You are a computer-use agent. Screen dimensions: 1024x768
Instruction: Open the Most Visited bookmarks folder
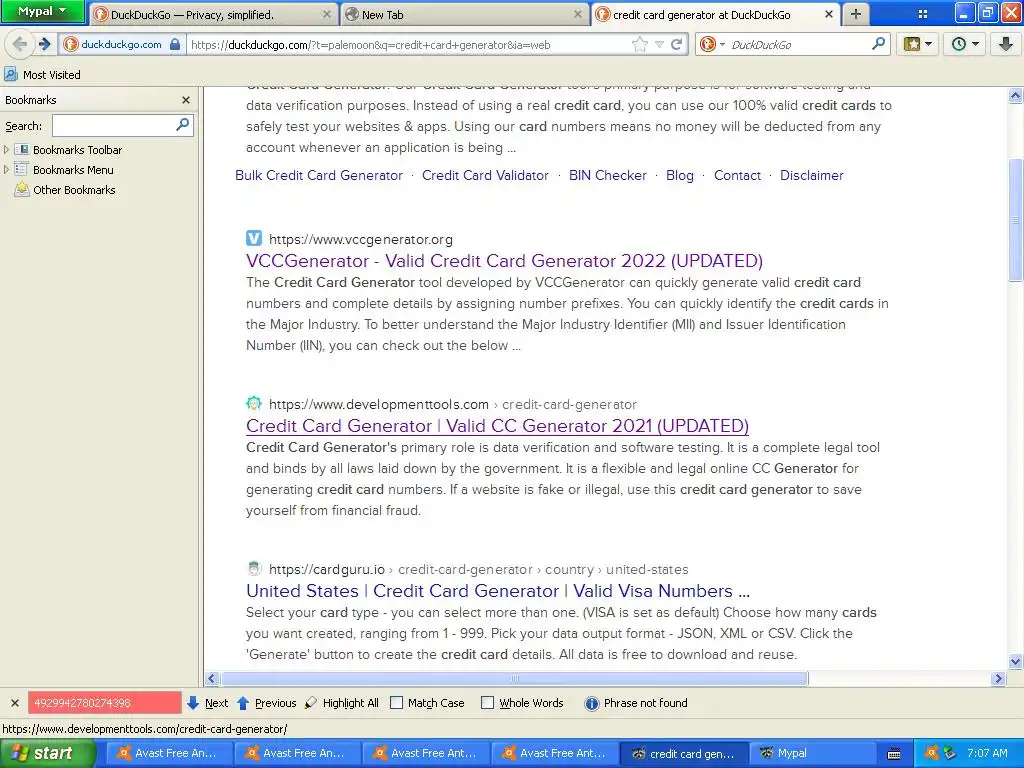(42, 74)
